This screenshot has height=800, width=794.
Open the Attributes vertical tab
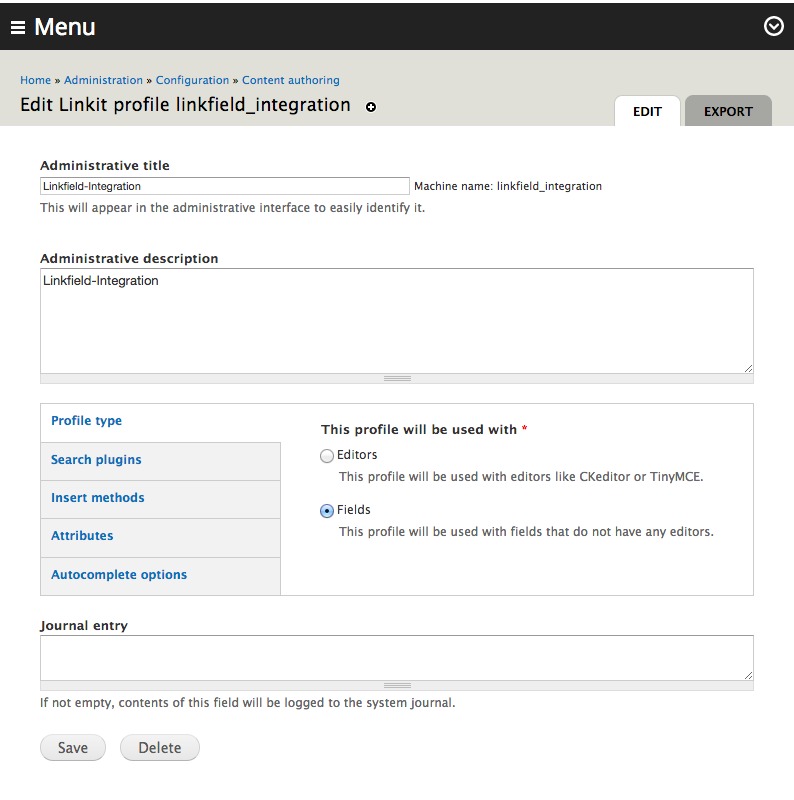point(82,536)
